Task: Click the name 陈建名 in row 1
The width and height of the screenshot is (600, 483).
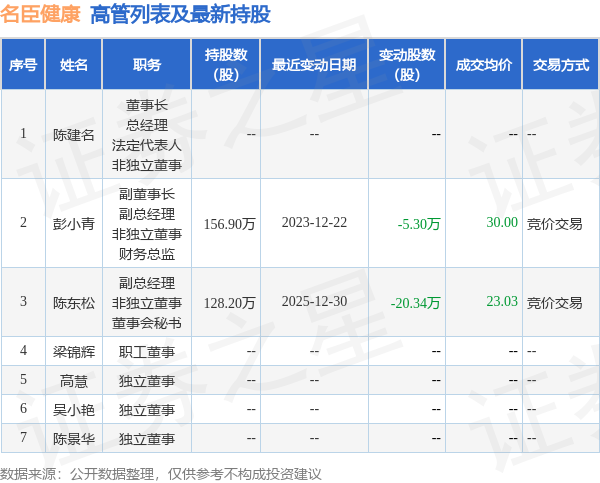Action: [74, 135]
